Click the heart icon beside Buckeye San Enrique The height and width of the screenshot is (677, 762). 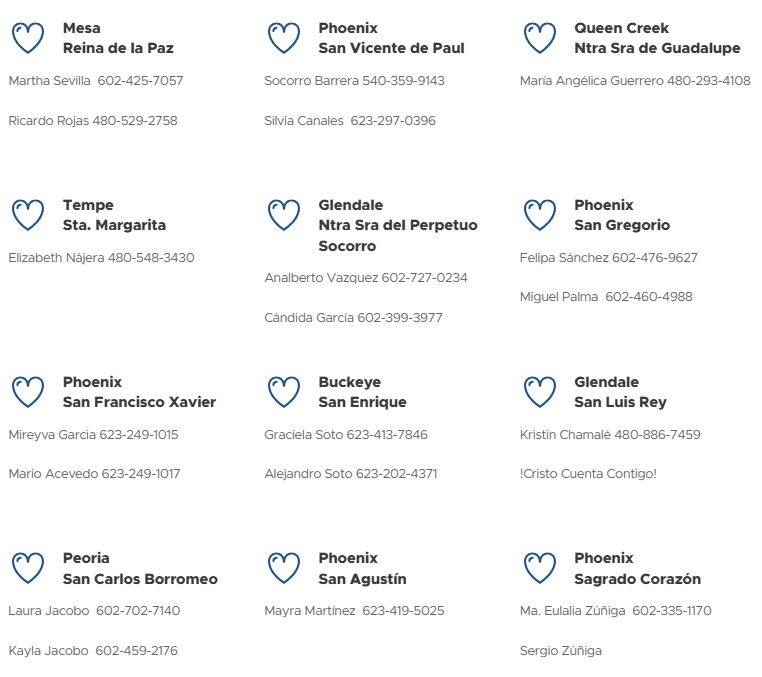click(284, 392)
